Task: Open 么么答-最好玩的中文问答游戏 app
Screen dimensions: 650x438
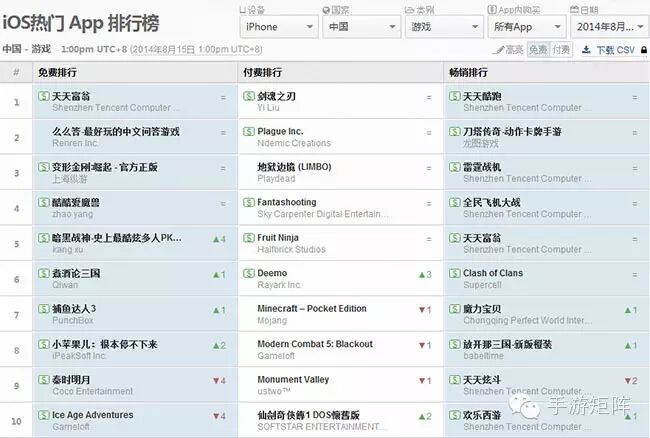Action: (x=116, y=132)
